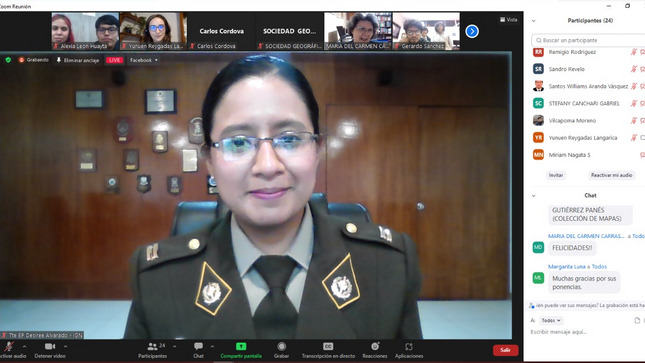Image resolution: width=645 pixels, height=363 pixels.
Task: Open the Chat panel icon in toolbar
Action: pyautogui.click(x=198, y=347)
